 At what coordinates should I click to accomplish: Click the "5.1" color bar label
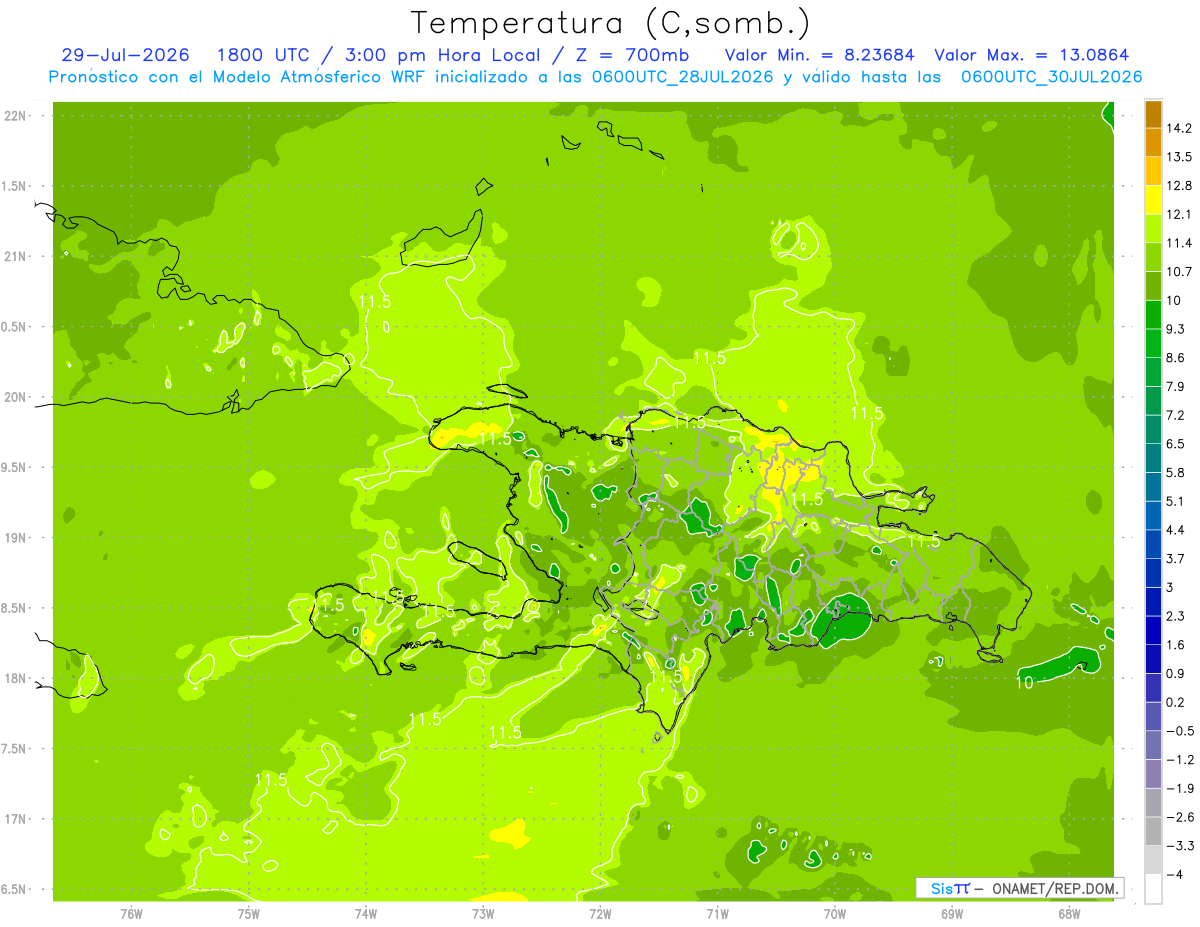[x=1176, y=501]
